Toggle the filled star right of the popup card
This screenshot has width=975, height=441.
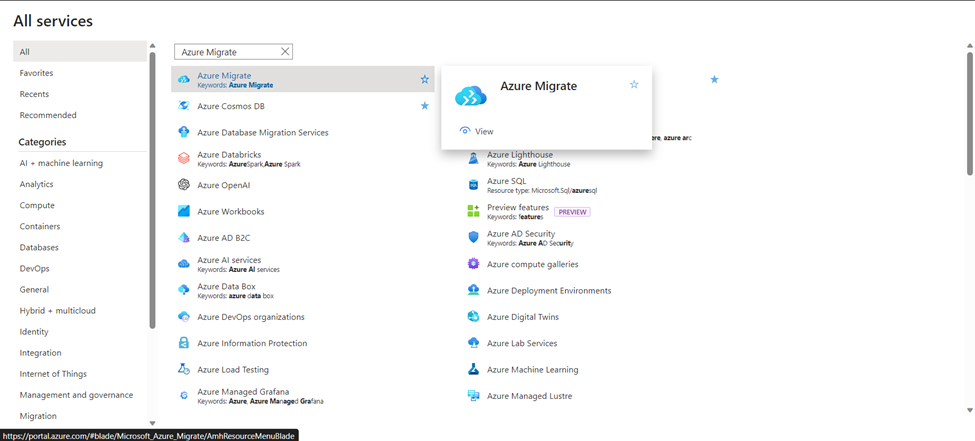[714, 80]
